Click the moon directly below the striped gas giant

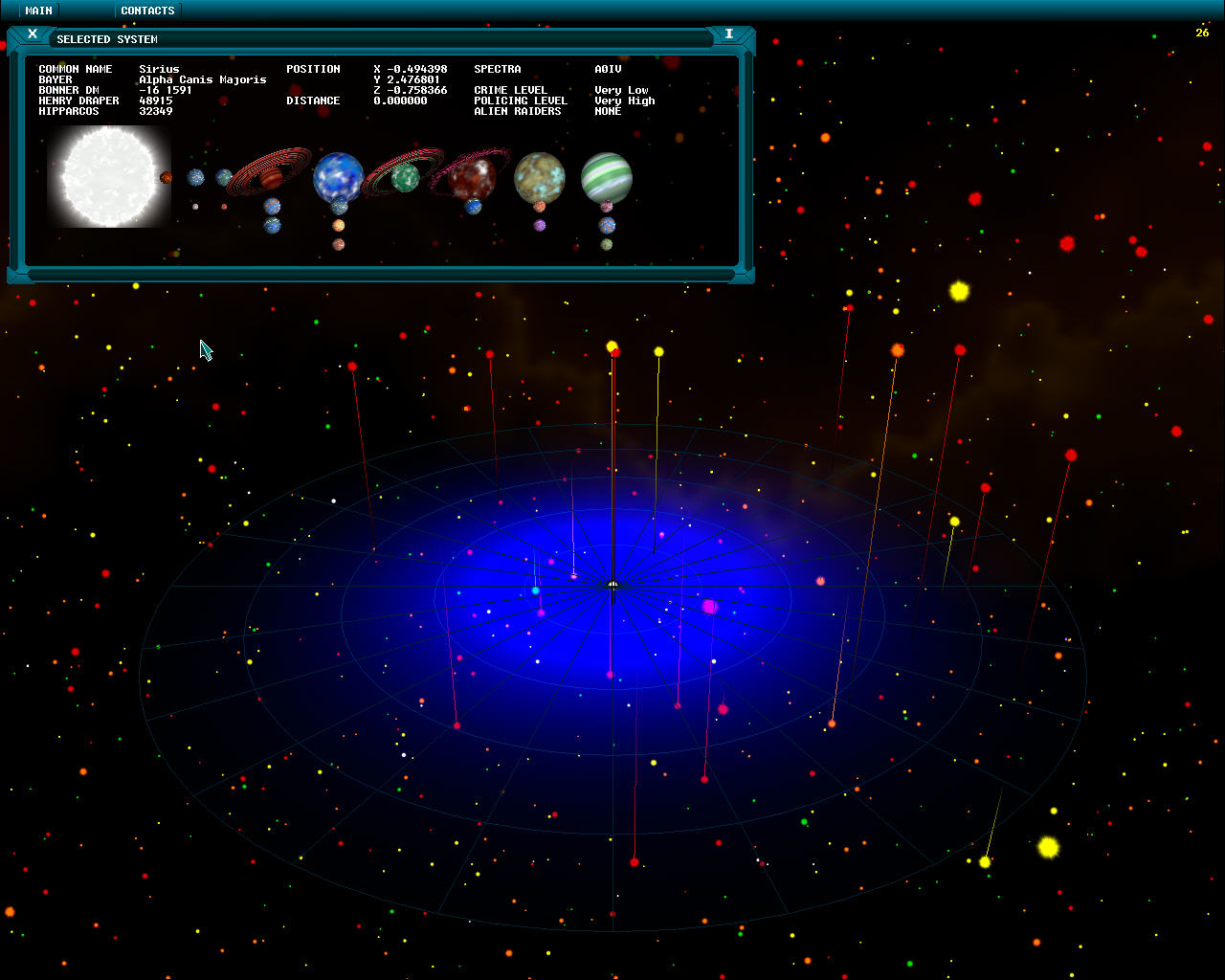tap(606, 206)
